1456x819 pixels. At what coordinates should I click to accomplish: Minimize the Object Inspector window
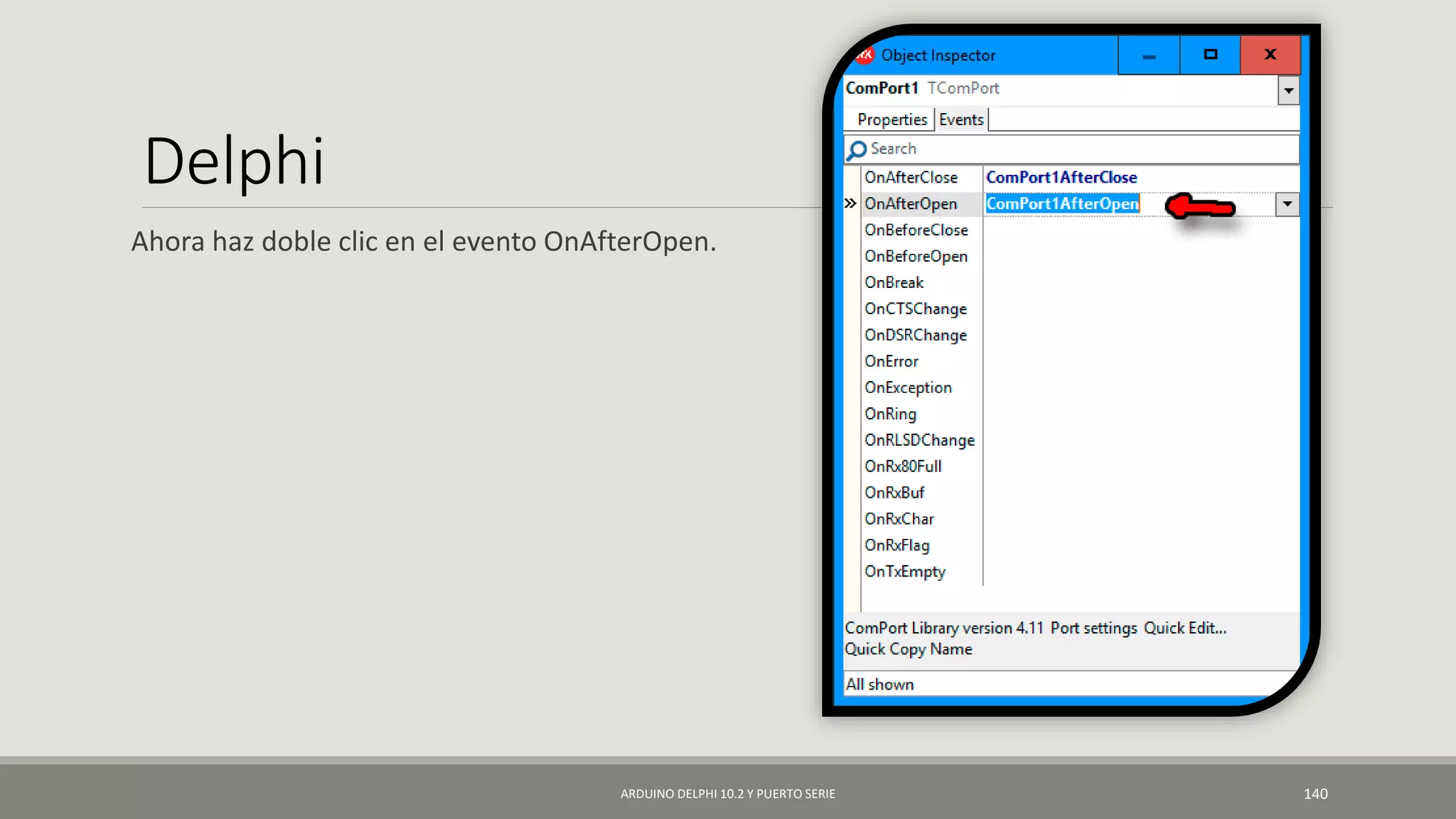1149,55
